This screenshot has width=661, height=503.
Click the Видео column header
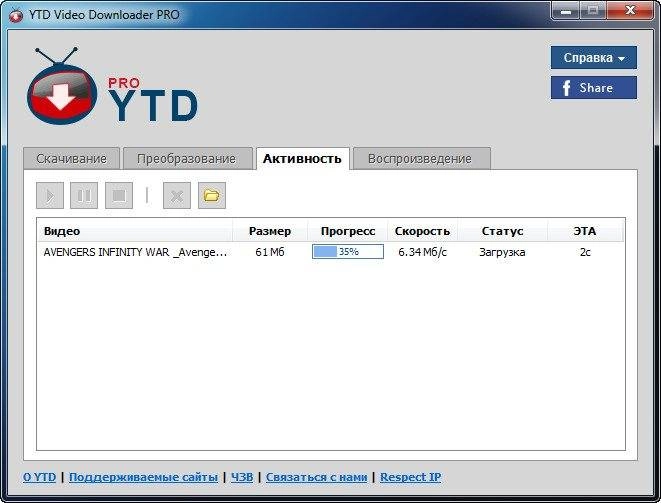[135, 231]
